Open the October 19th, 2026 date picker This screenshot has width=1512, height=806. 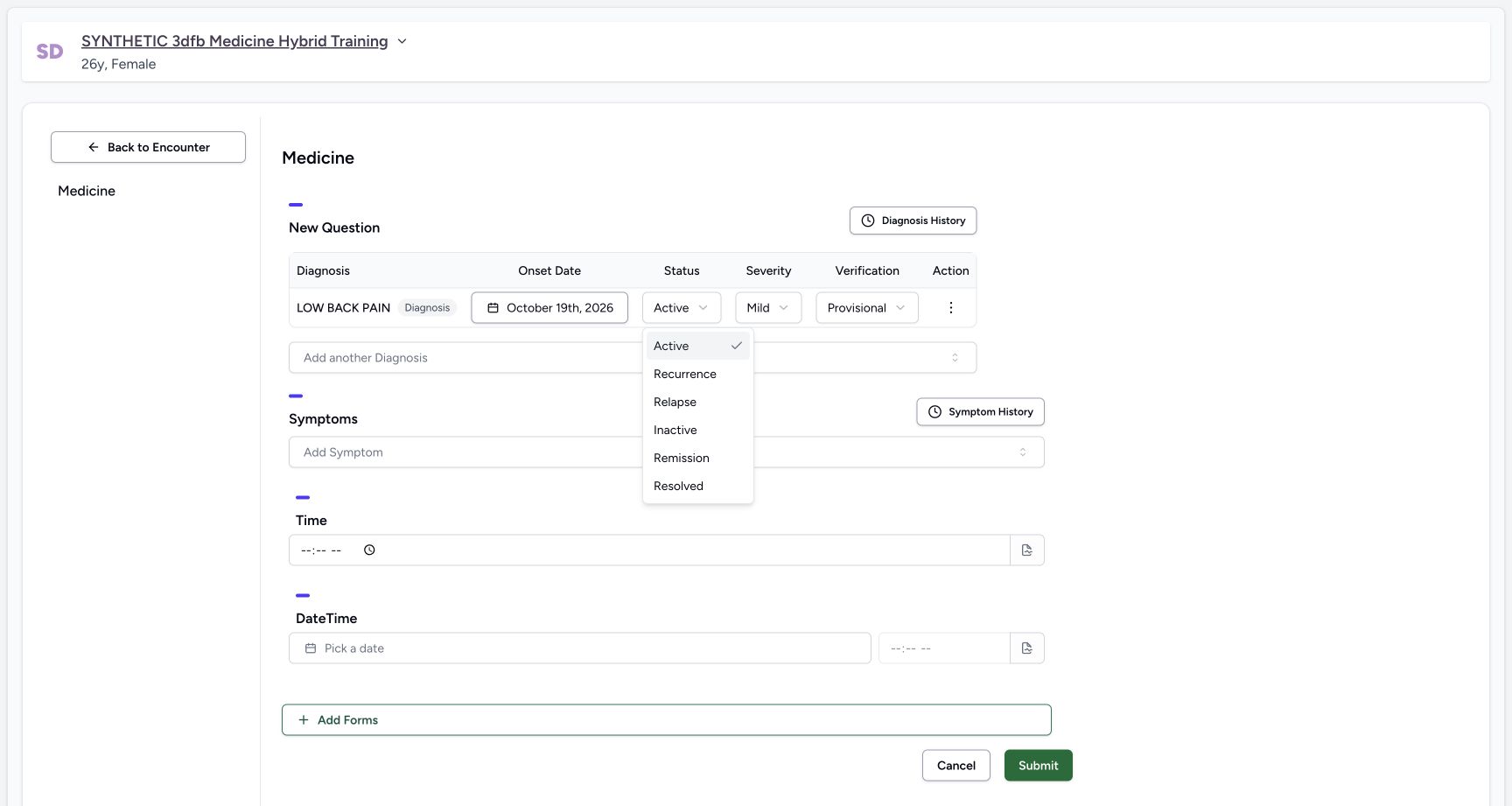coord(549,308)
